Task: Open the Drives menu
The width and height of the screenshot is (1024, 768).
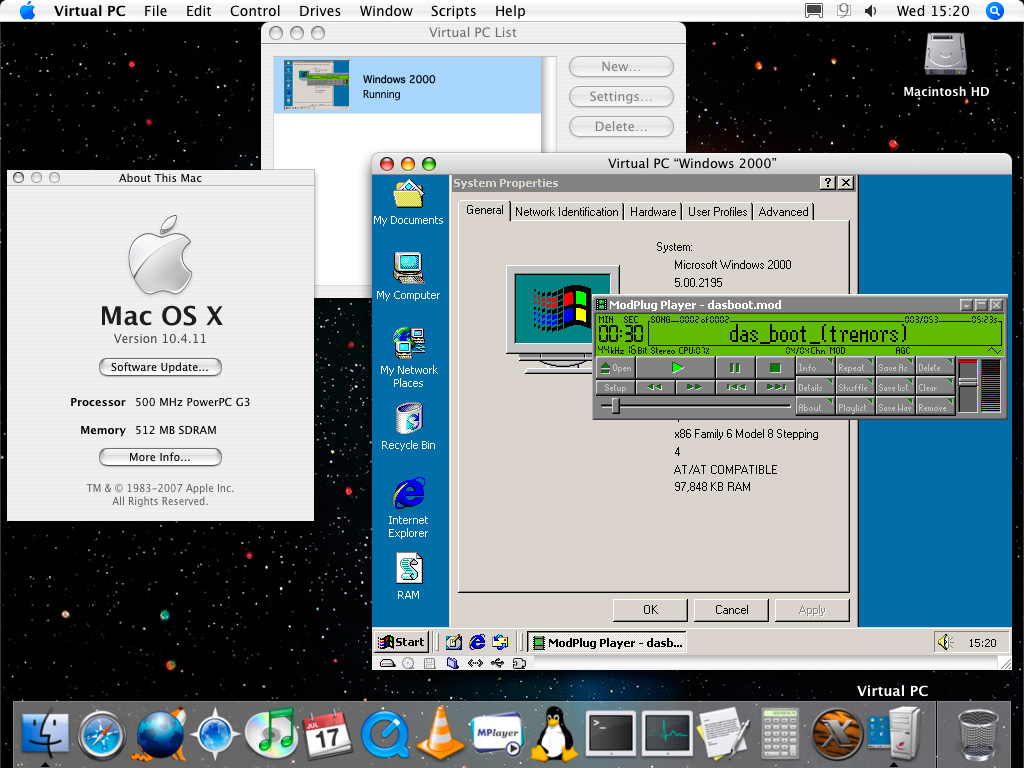Action: 319,11
